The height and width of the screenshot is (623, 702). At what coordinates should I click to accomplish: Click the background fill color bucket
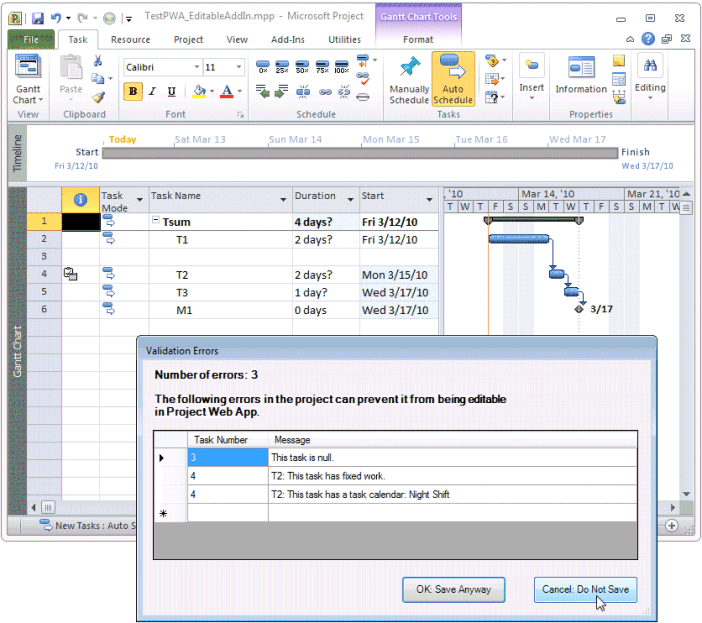pos(199,91)
